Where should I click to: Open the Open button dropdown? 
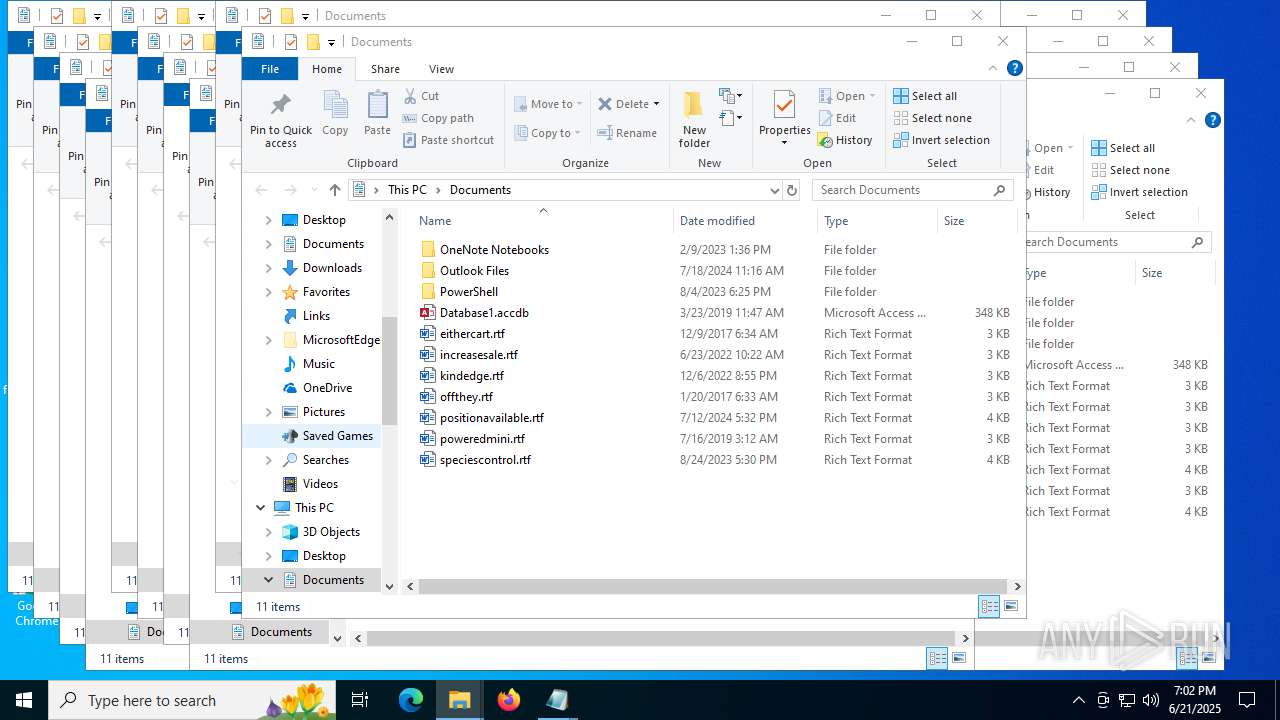coord(872,96)
